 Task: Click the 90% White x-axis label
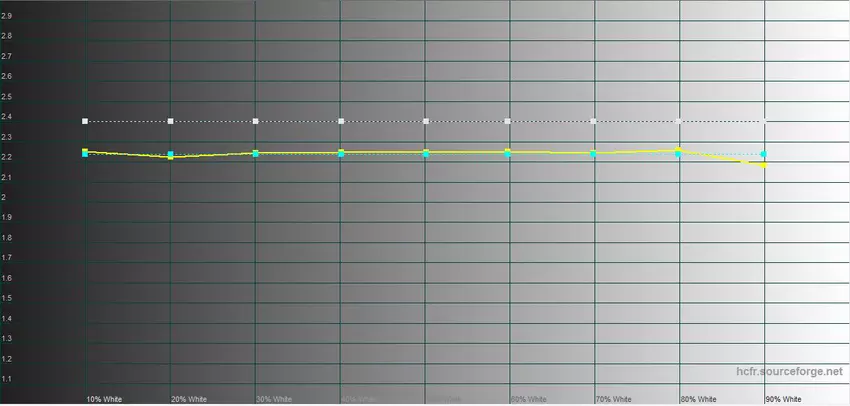click(x=783, y=399)
